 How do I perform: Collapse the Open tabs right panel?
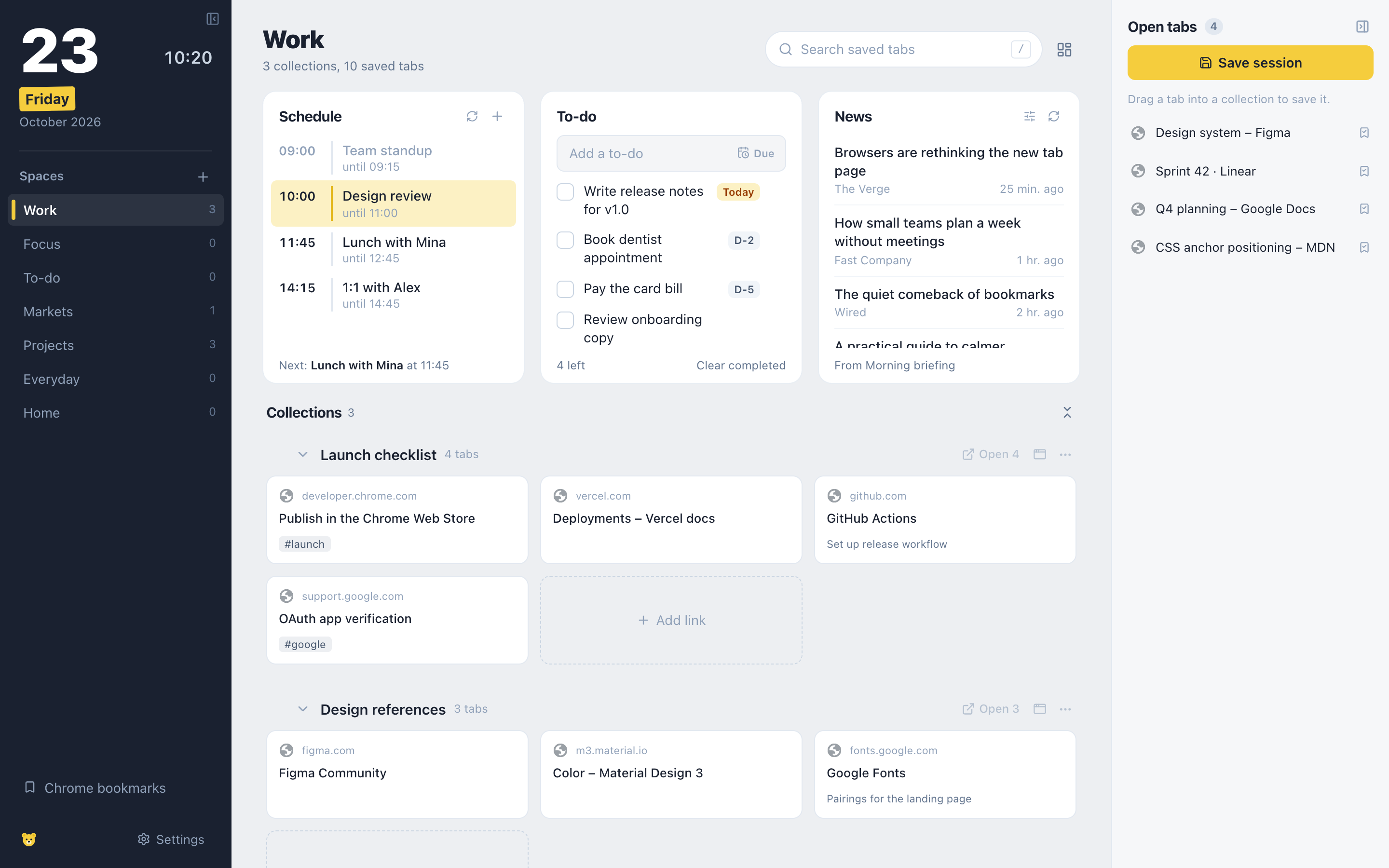(1362, 27)
